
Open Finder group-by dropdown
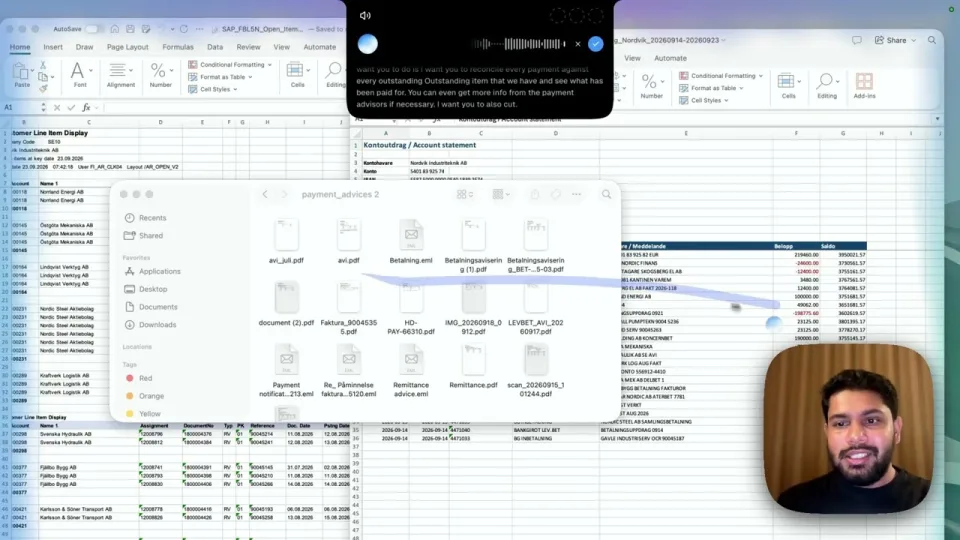pyautogui.click(x=501, y=195)
